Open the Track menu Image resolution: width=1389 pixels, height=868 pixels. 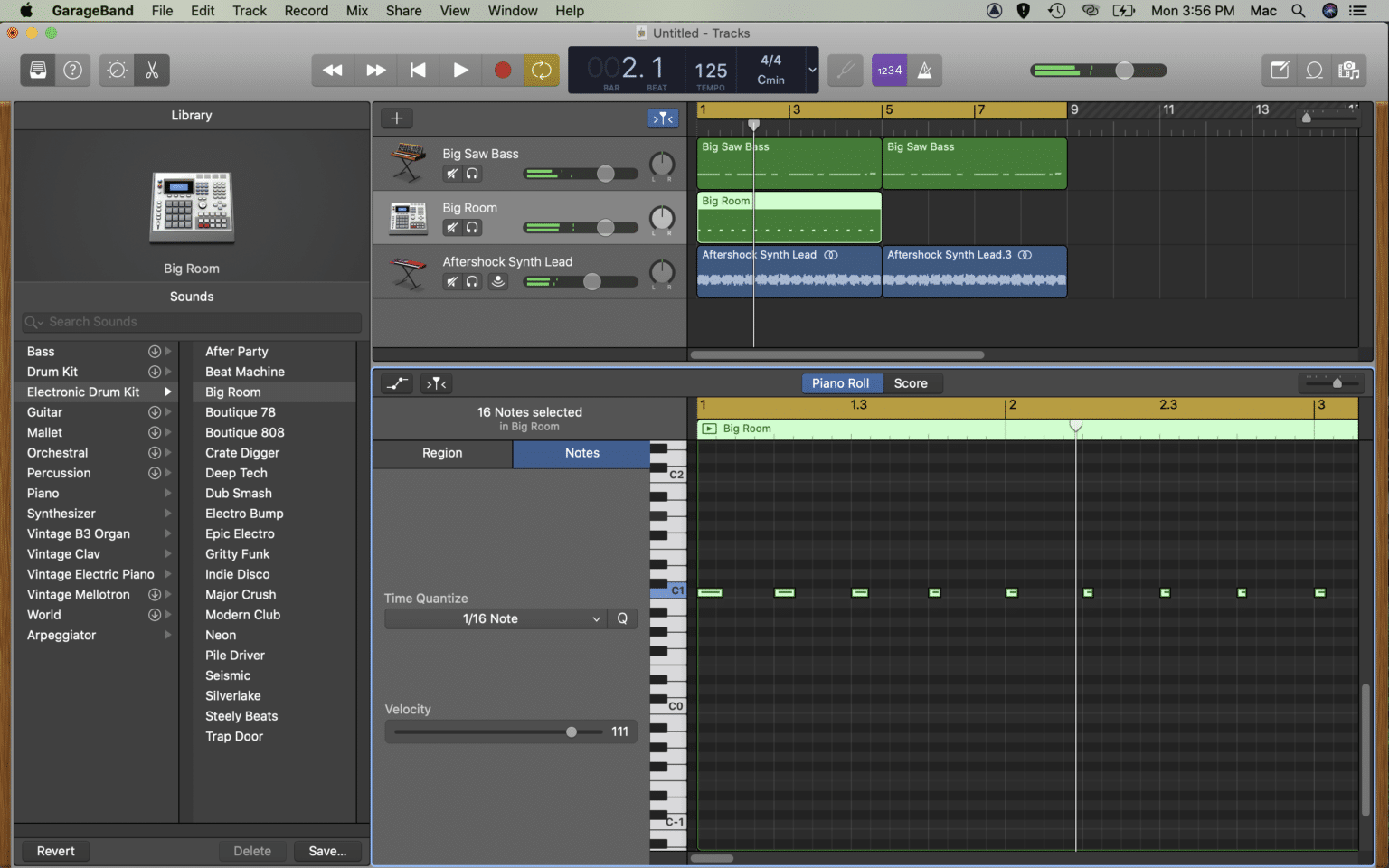coord(249,11)
